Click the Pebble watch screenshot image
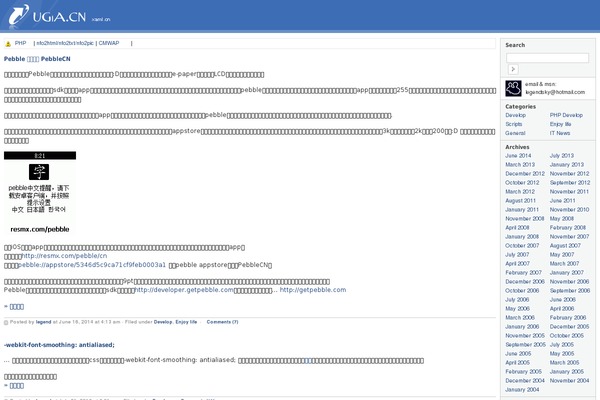This screenshot has width=600, height=400. click(40, 193)
